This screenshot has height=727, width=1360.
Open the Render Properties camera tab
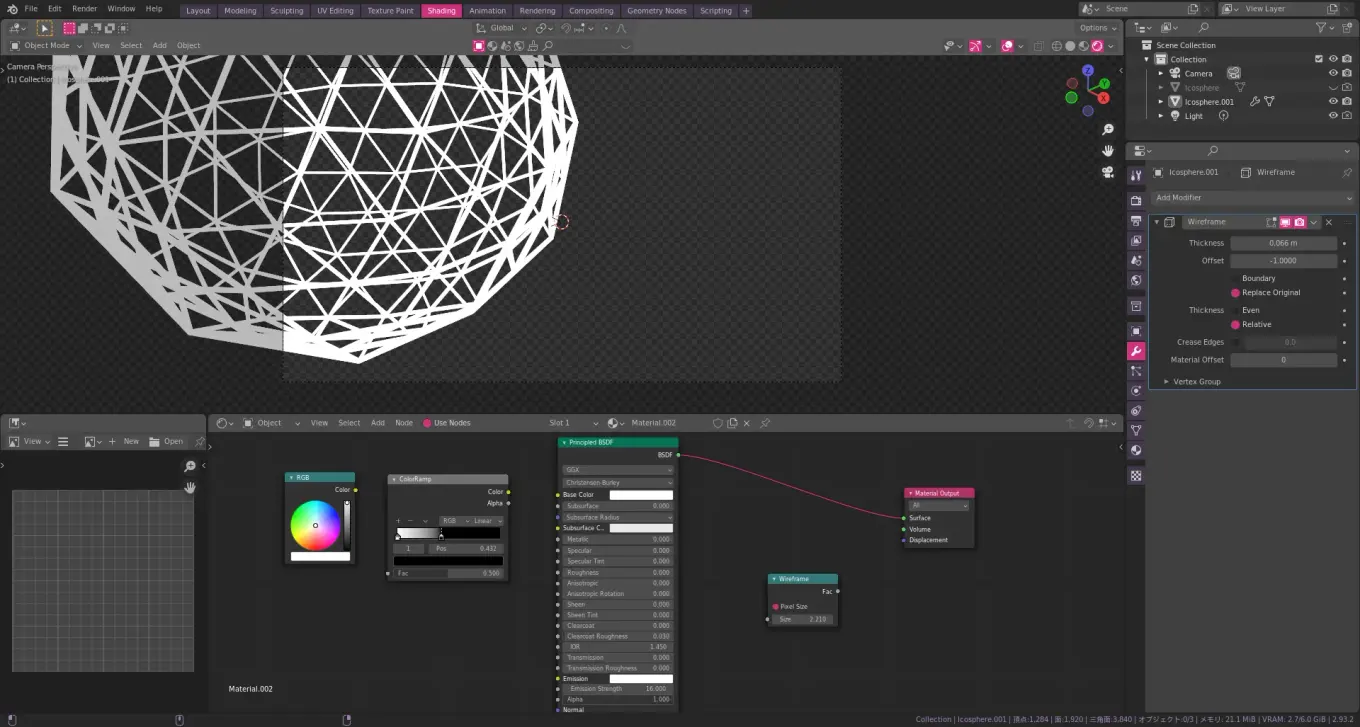(1136, 198)
